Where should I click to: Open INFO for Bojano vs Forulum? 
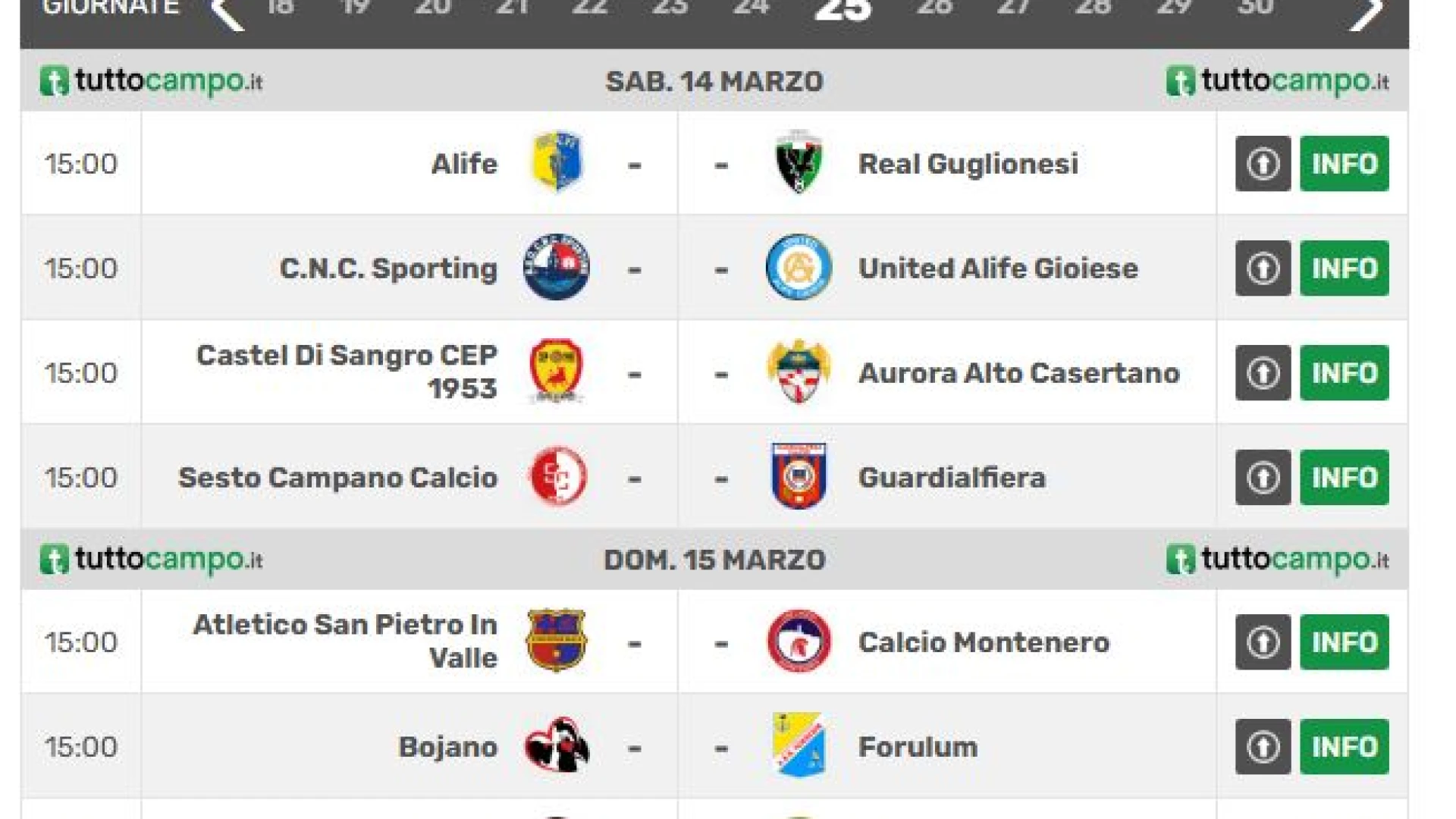coord(1344,747)
